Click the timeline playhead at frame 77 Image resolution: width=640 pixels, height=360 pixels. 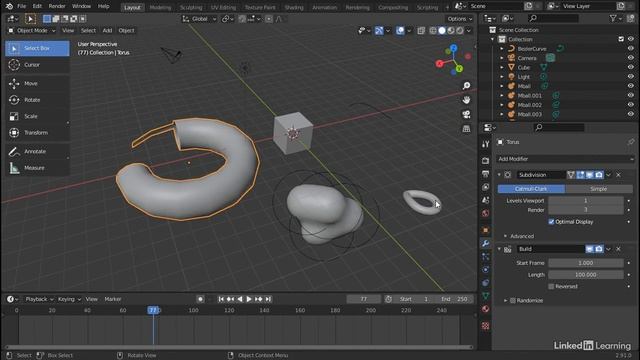[x=153, y=310]
